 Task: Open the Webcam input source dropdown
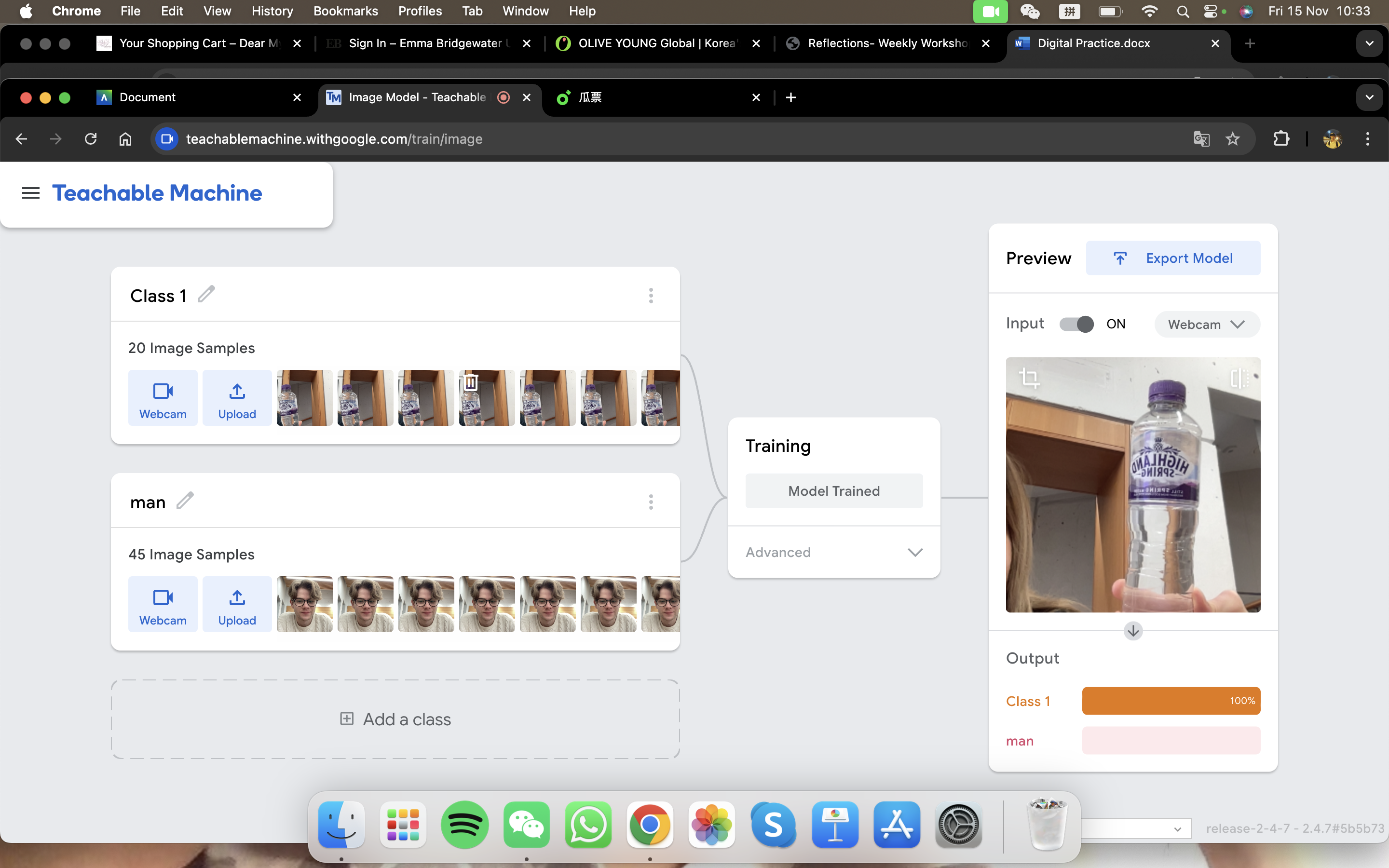[1207, 325]
